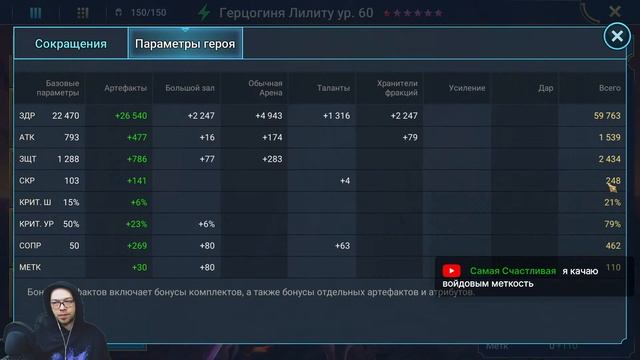Click the artifacts resistance bonus +269
The height and width of the screenshot is (360, 640).
pyautogui.click(x=137, y=246)
